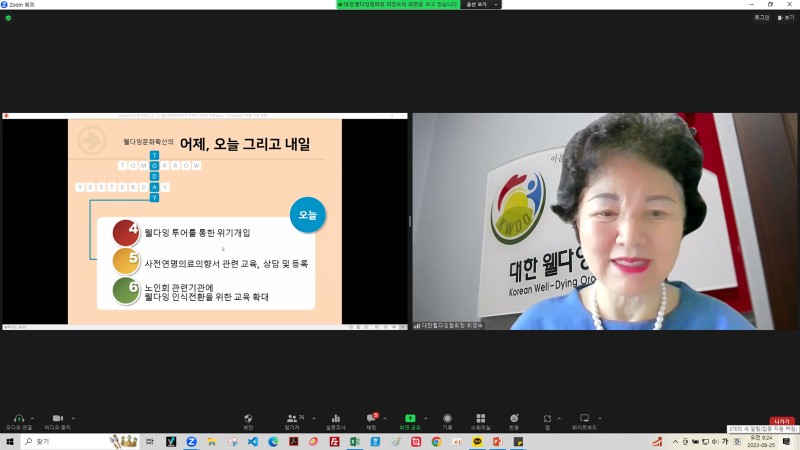The width and height of the screenshot is (800, 450).
Task: Toggle video stop (비디오 중지) camera button
Action: tap(57, 419)
